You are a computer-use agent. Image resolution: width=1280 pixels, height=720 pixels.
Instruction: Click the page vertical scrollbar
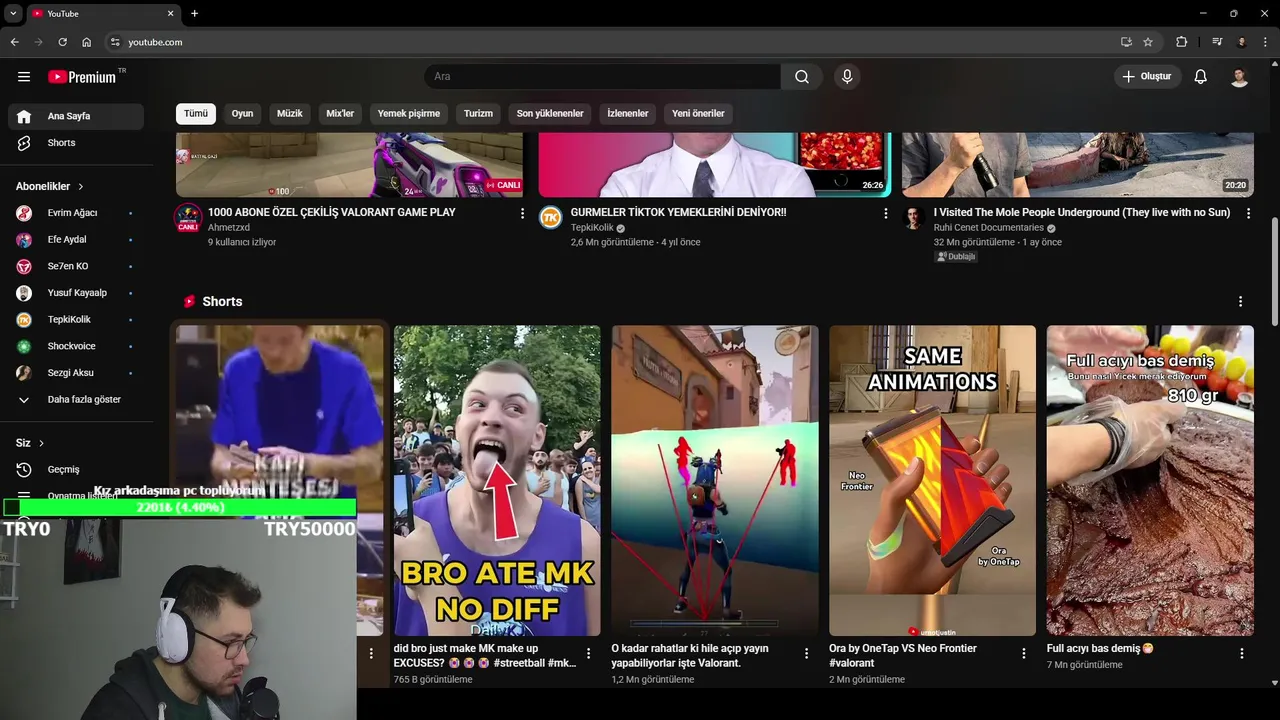pyautogui.click(x=1274, y=270)
